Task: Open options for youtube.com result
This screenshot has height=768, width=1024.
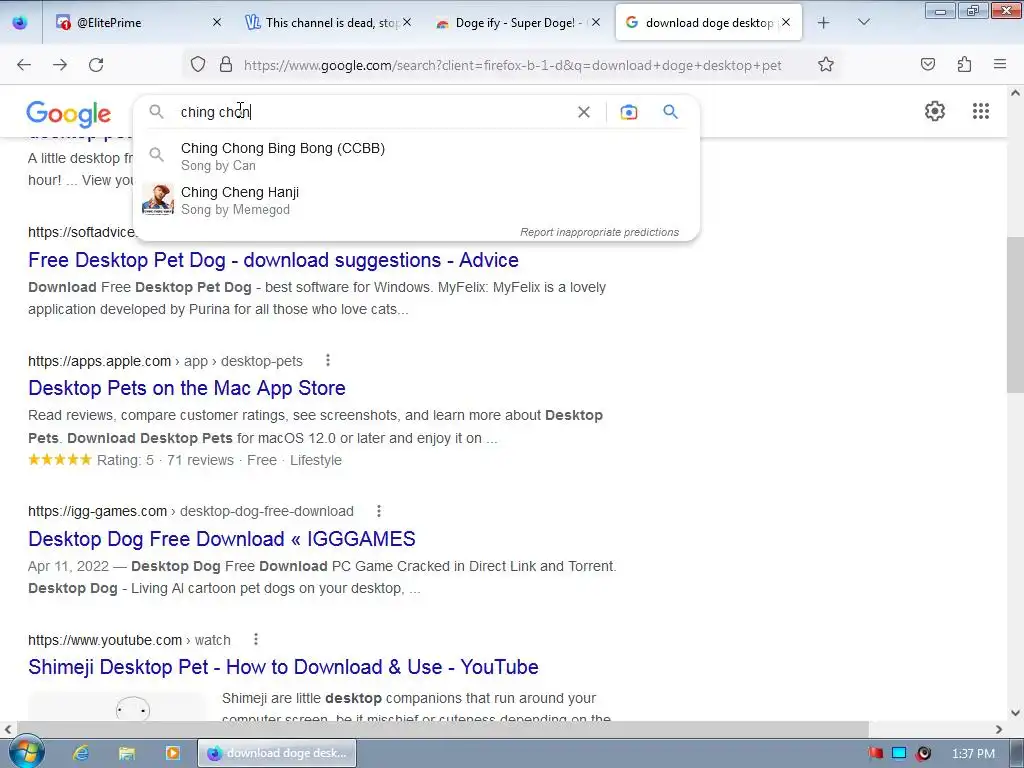Action: pos(256,639)
